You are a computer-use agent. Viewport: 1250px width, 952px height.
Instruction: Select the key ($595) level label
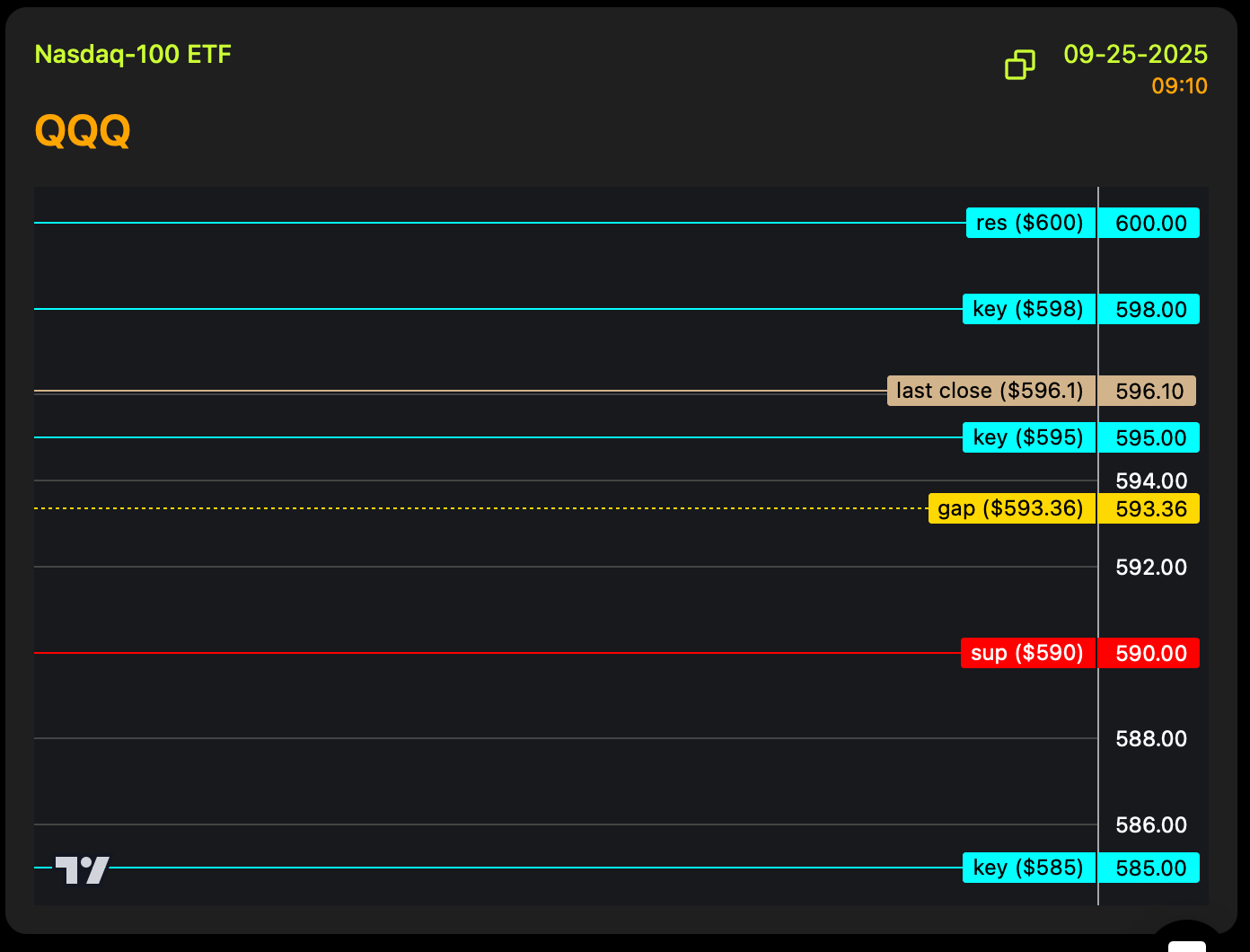tap(1028, 437)
